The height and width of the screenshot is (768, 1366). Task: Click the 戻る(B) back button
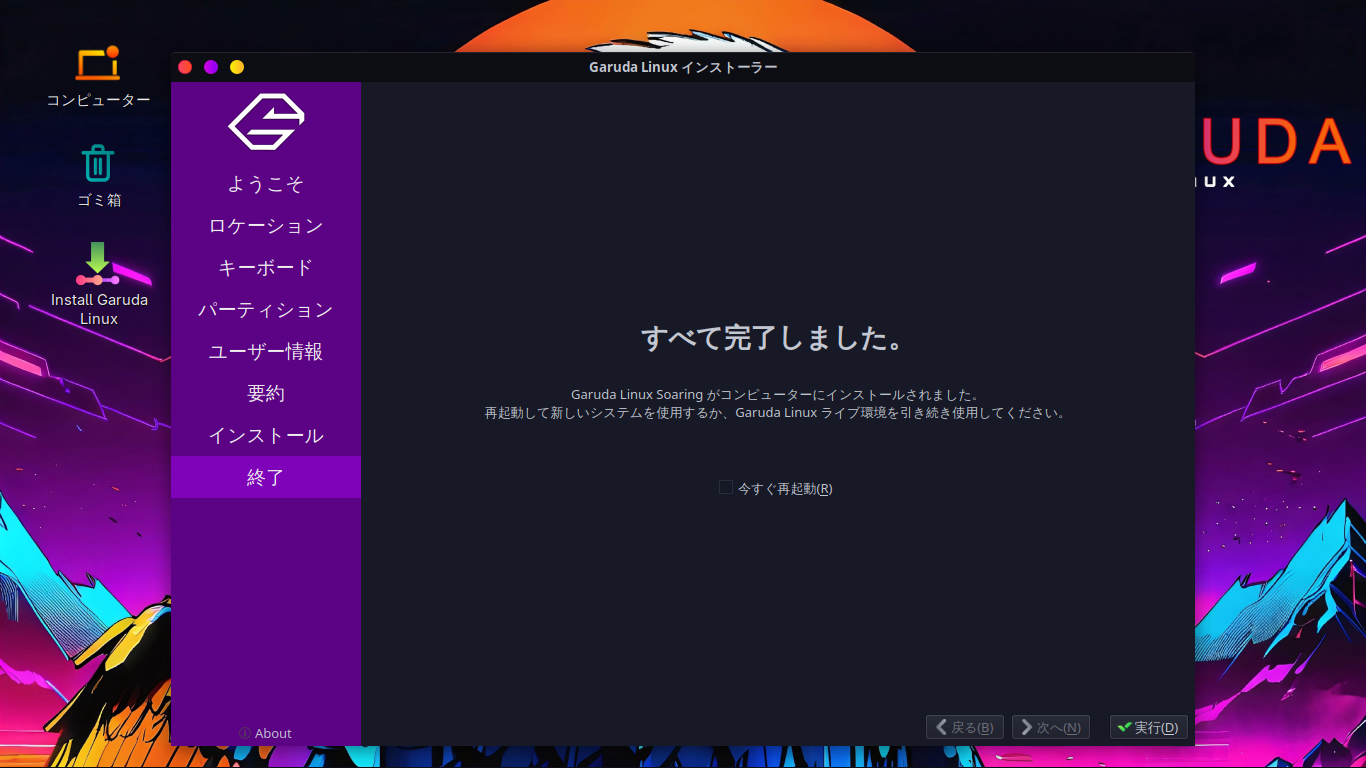pyautogui.click(x=964, y=727)
